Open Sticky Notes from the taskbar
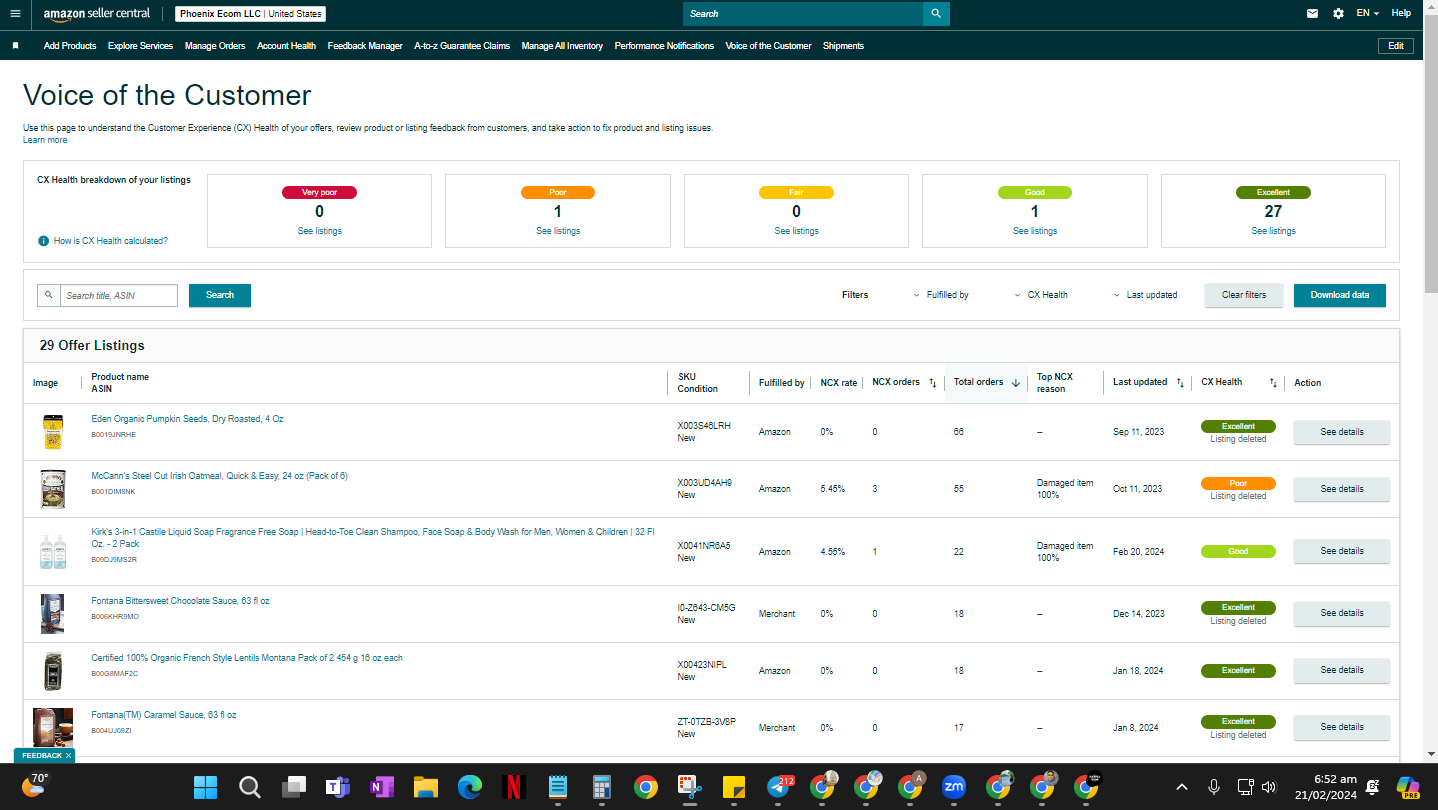The height and width of the screenshot is (810, 1438). click(x=734, y=787)
